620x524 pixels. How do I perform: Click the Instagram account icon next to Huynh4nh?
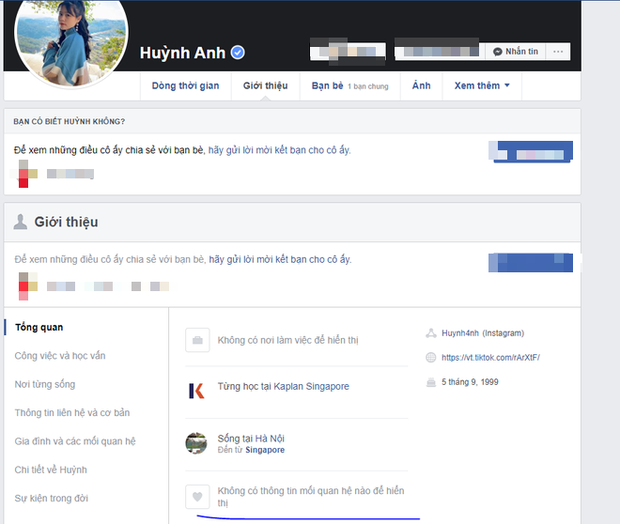pyautogui.click(x=431, y=333)
